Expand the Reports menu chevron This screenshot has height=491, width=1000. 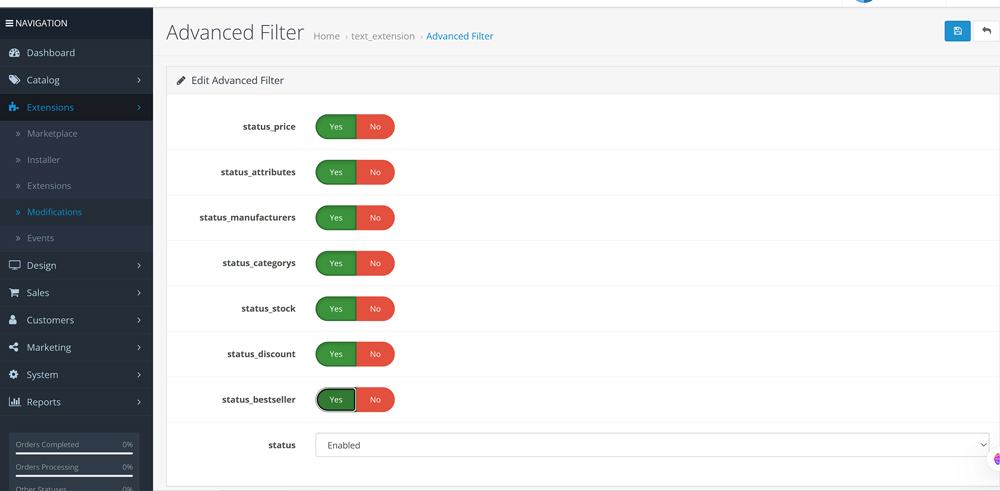click(x=139, y=402)
